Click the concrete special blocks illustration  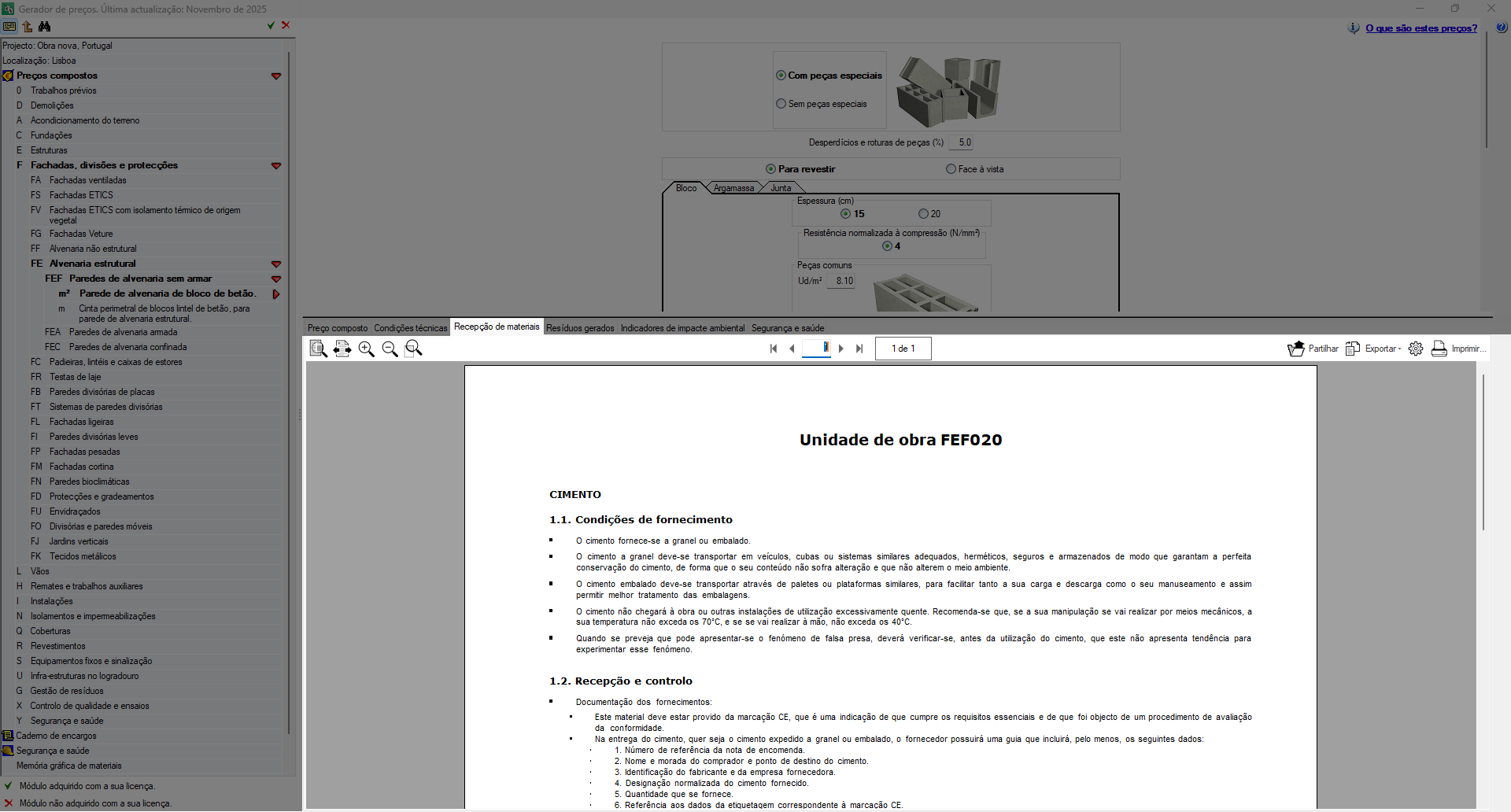click(949, 90)
